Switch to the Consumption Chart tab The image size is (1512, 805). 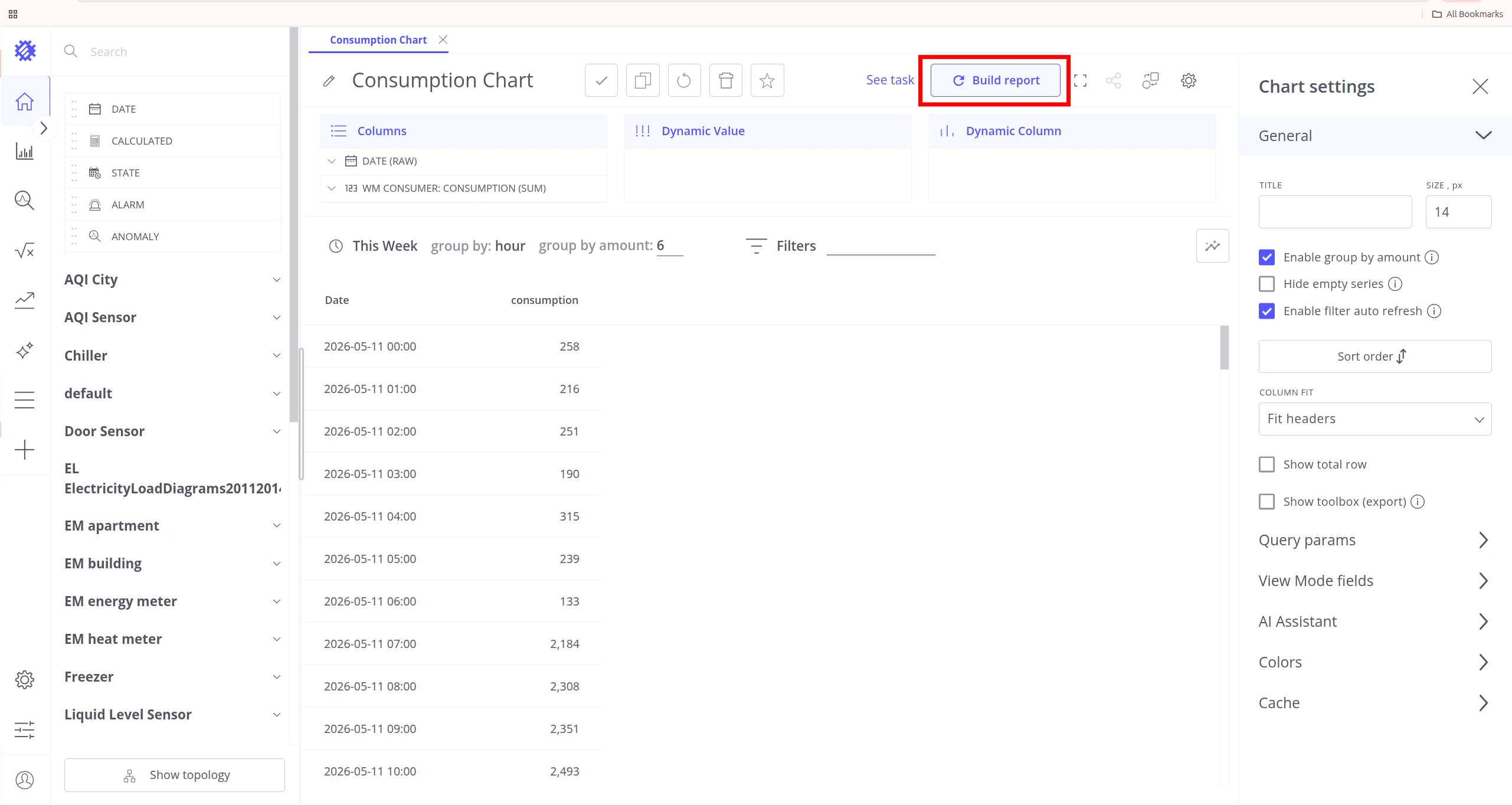coord(378,40)
